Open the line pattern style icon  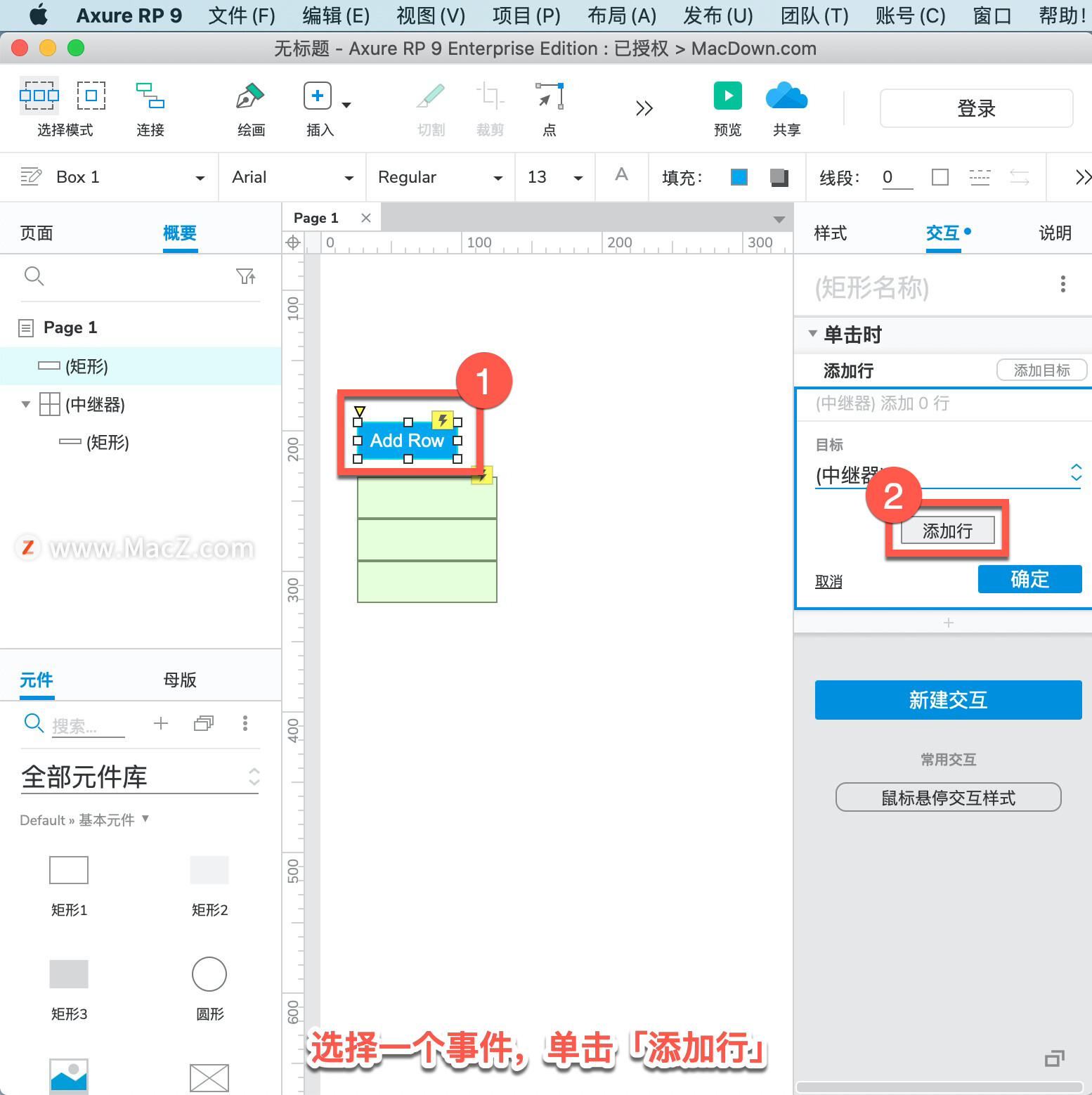[x=980, y=177]
